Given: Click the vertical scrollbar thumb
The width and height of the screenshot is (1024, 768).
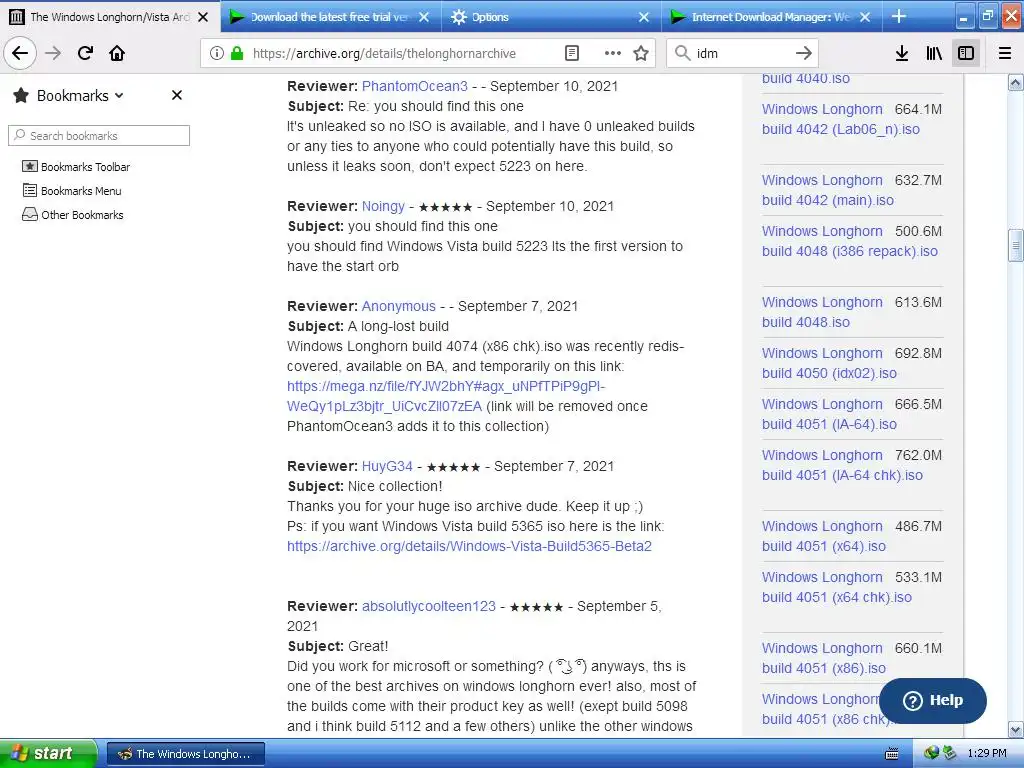Looking at the screenshot, I should [1016, 246].
